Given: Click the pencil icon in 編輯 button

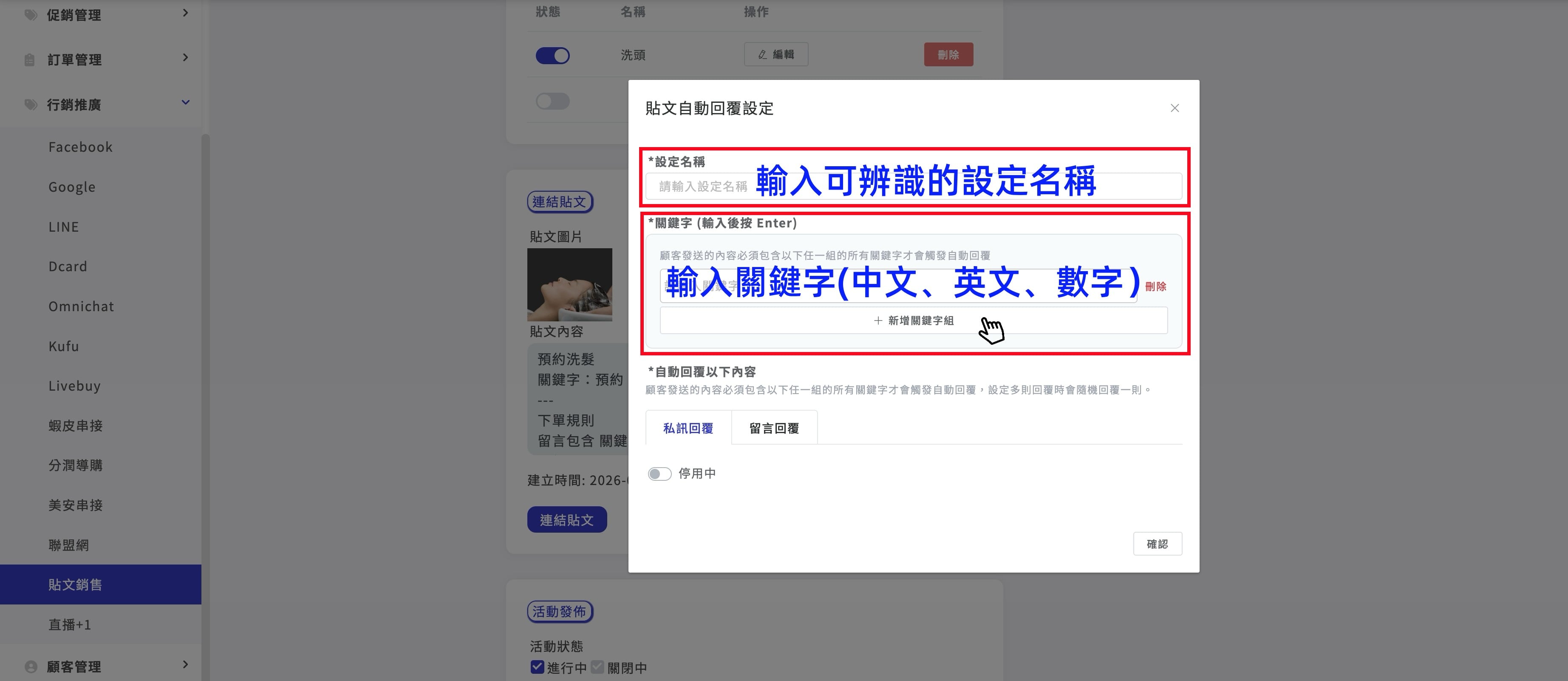Looking at the screenshot, I should (762, 55).
